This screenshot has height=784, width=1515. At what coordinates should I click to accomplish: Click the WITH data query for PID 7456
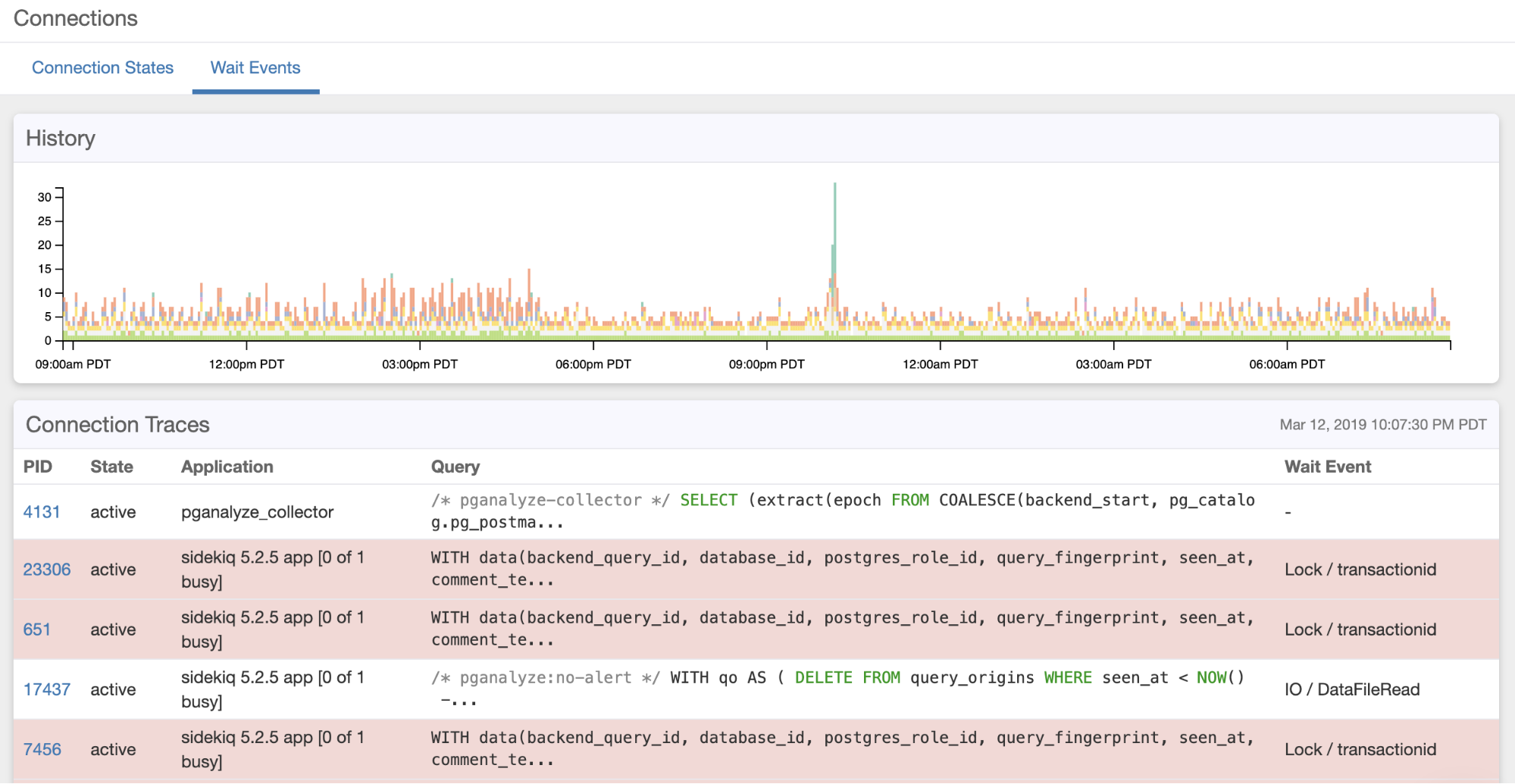(843, 748)
